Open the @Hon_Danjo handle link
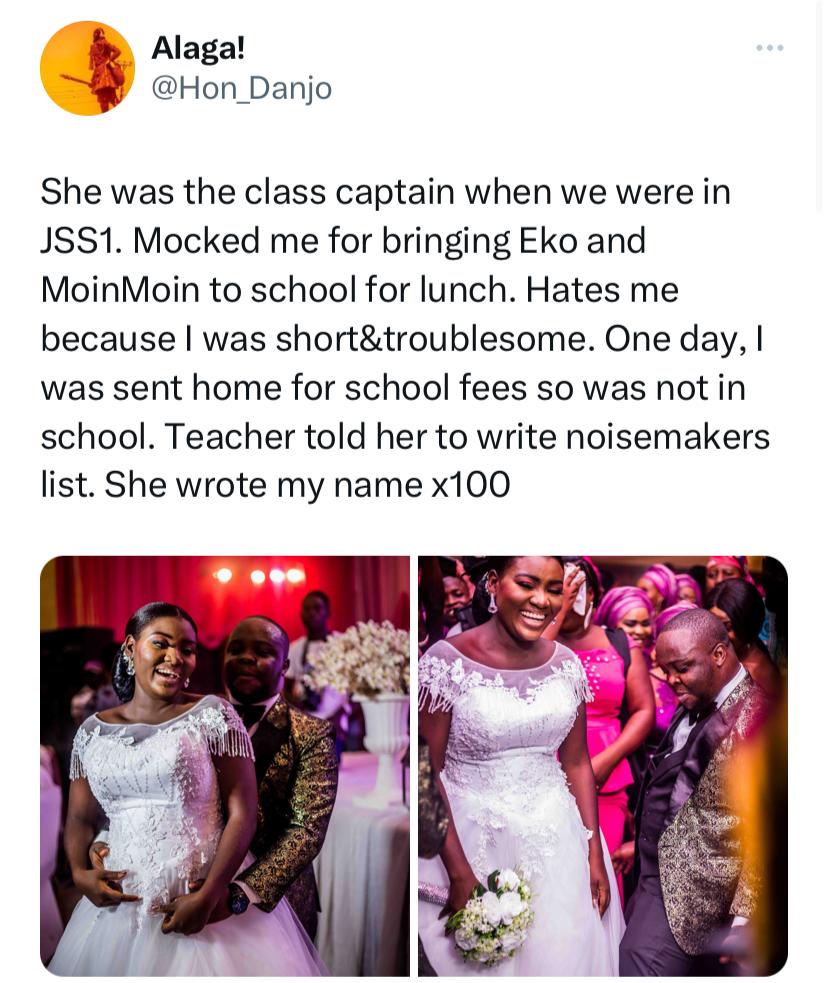This screenshot has height=983, width=828. point(242,88)
